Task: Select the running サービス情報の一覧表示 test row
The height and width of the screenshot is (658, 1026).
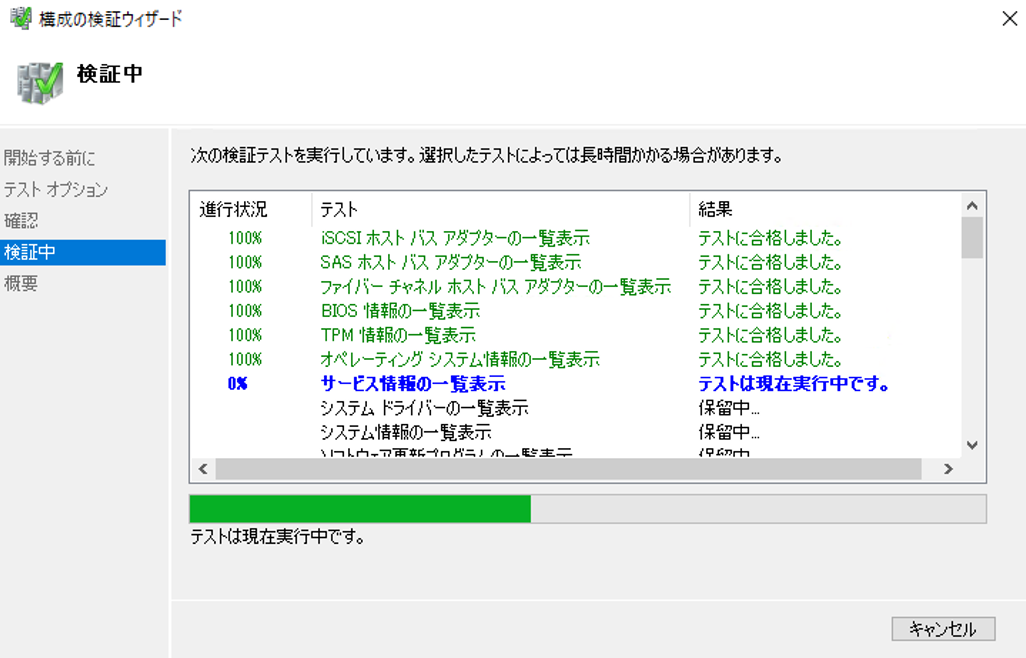Action: pyautogui.click(x=412, y=384)
